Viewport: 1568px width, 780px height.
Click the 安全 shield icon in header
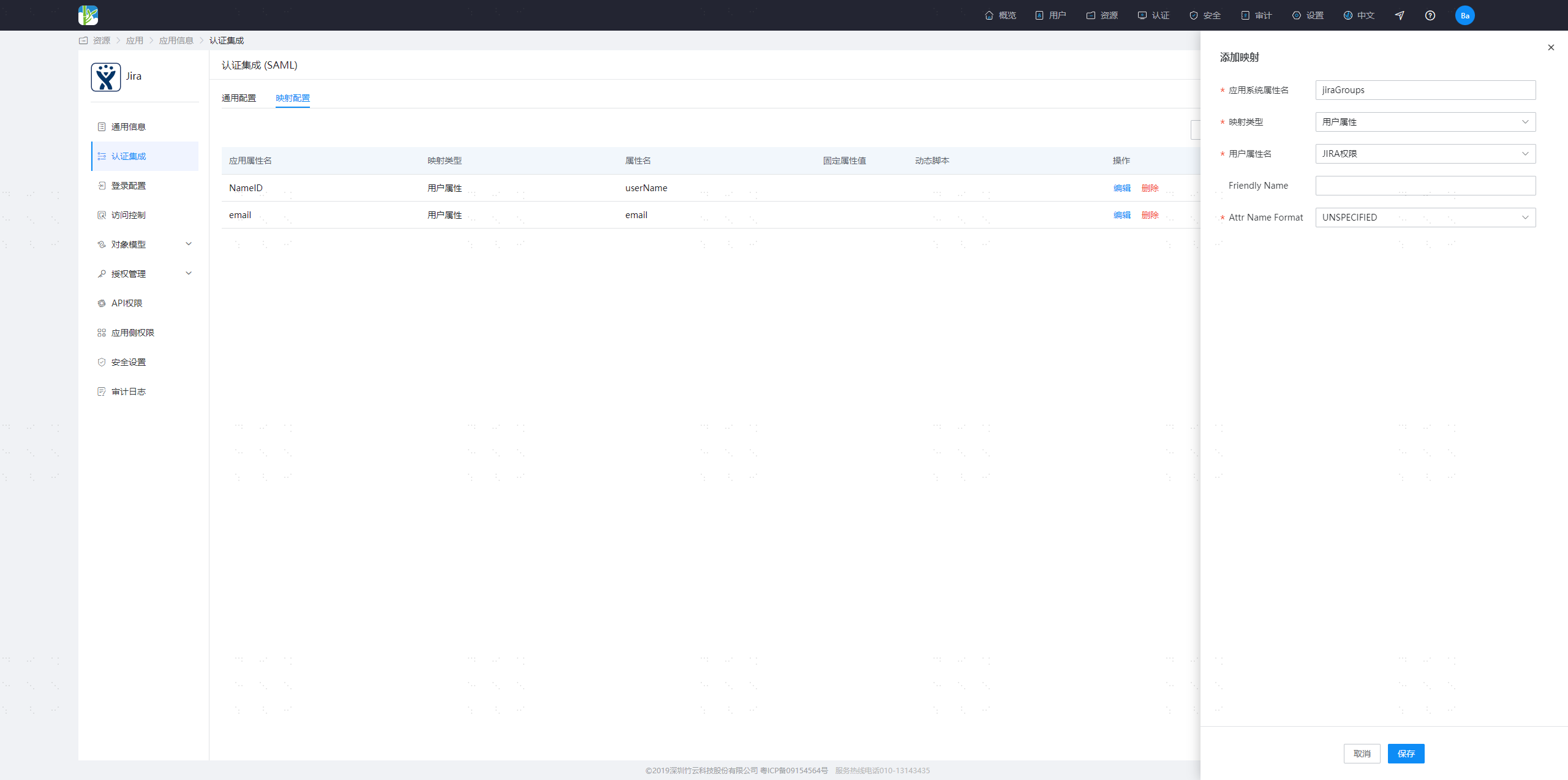coord(1194,15)
